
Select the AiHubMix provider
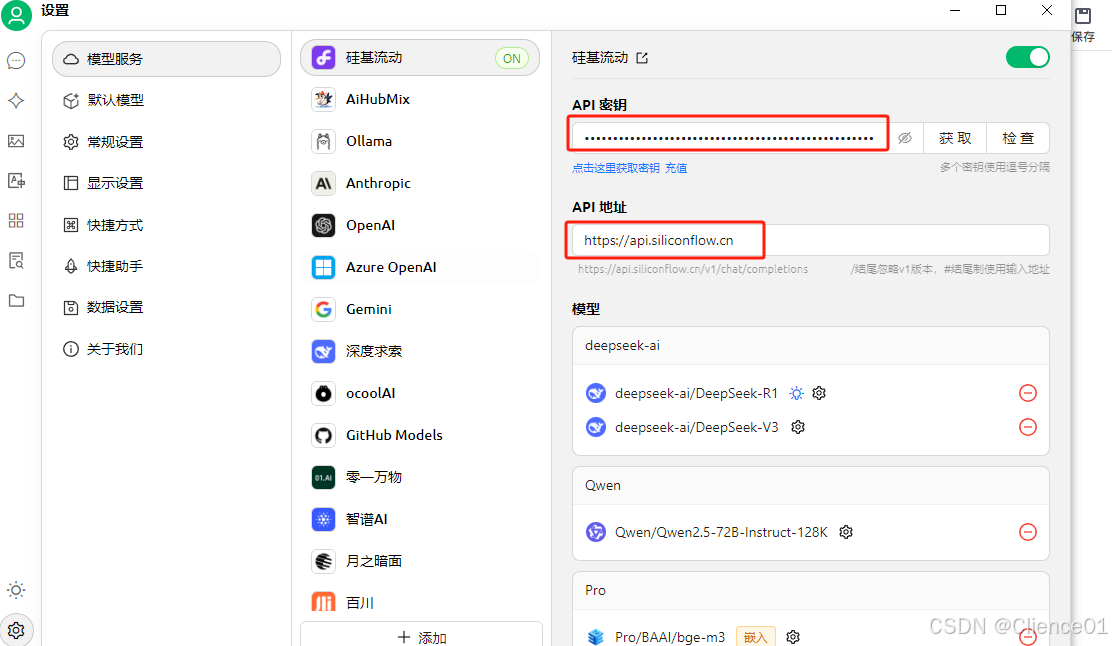click(420, 99)
